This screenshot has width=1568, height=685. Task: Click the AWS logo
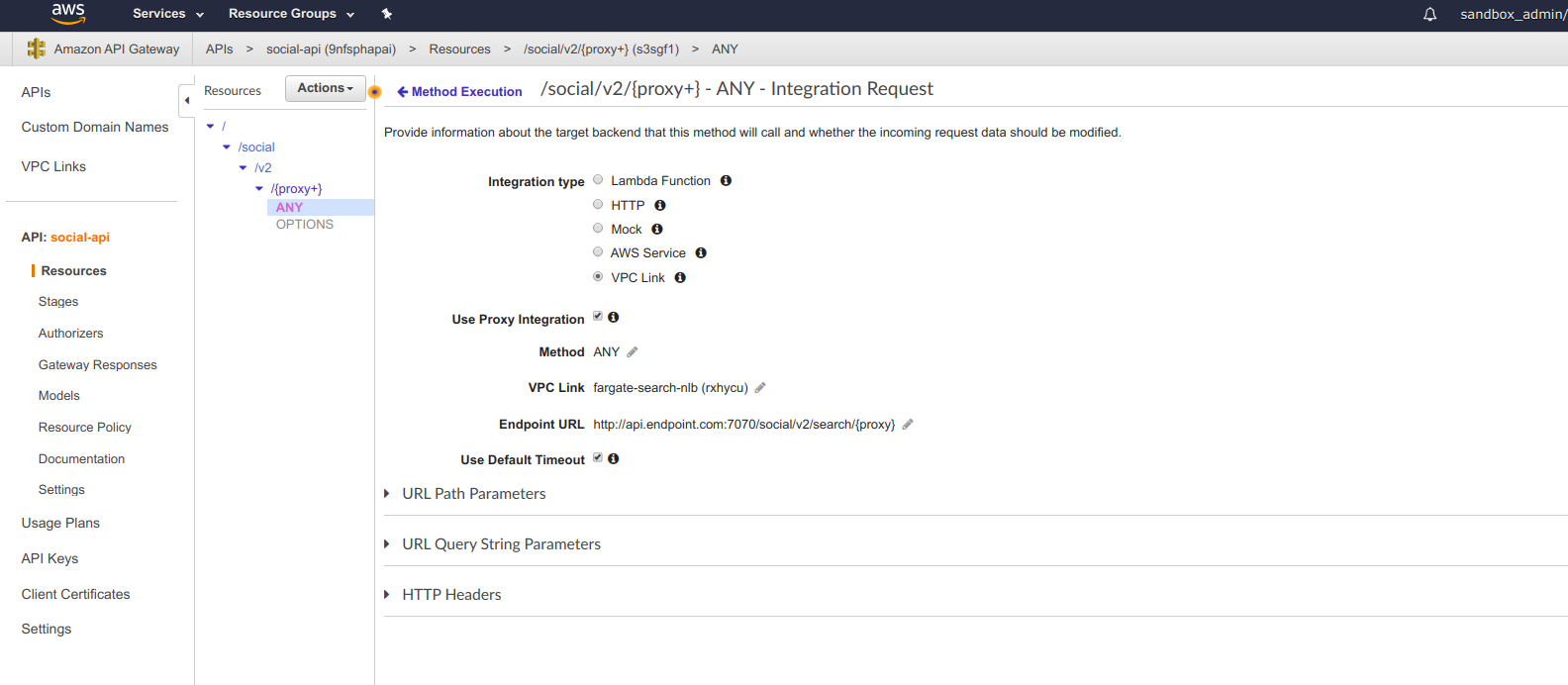pos(68,13)
